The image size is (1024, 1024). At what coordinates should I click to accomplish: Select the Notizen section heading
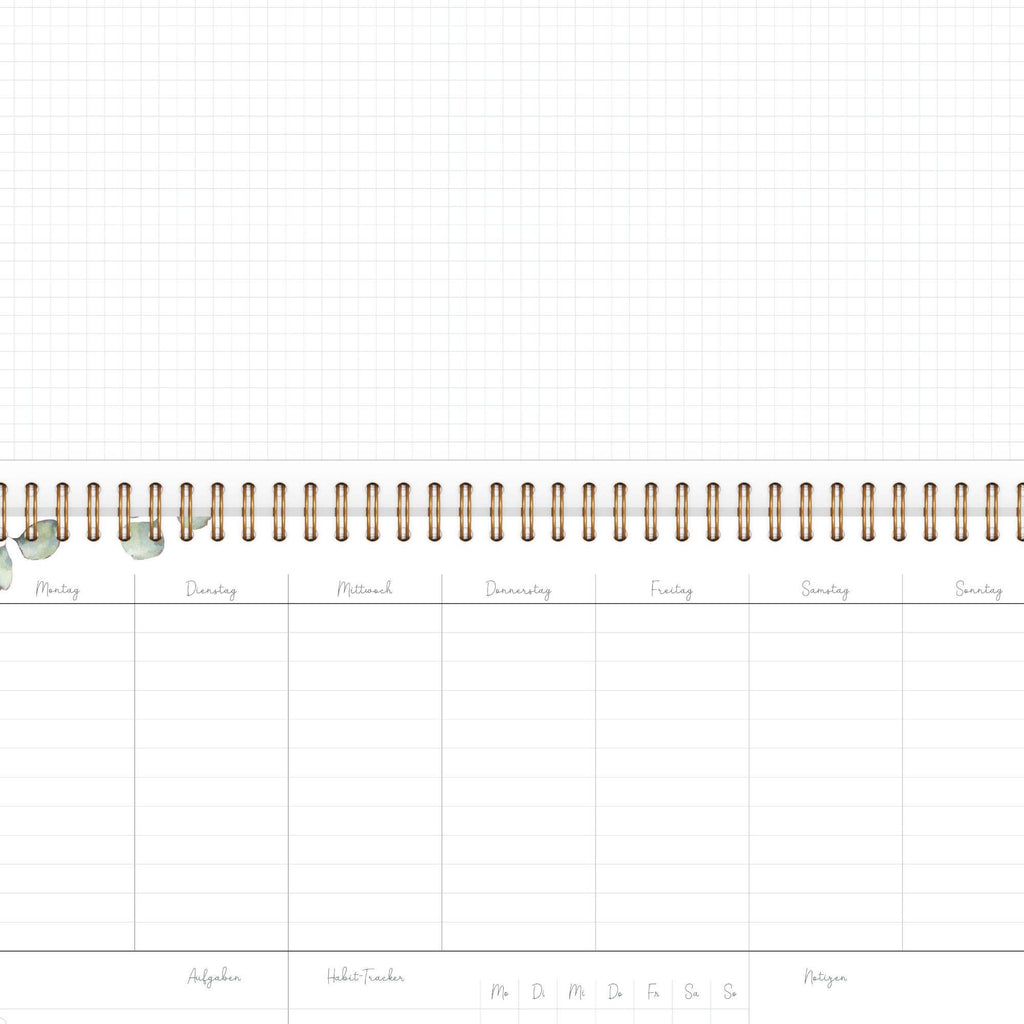pos(825,977)
